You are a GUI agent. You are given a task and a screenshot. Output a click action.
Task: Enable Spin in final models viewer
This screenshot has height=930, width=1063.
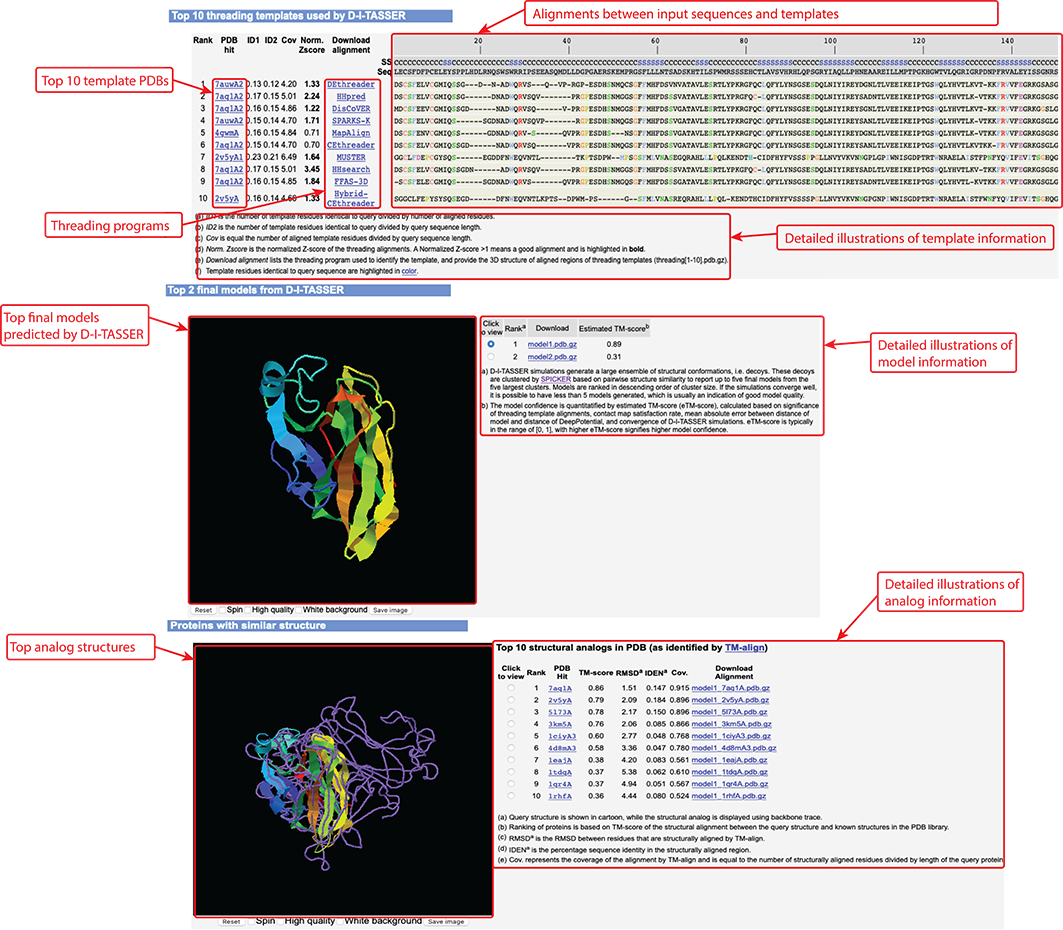[x=221, y=609]
